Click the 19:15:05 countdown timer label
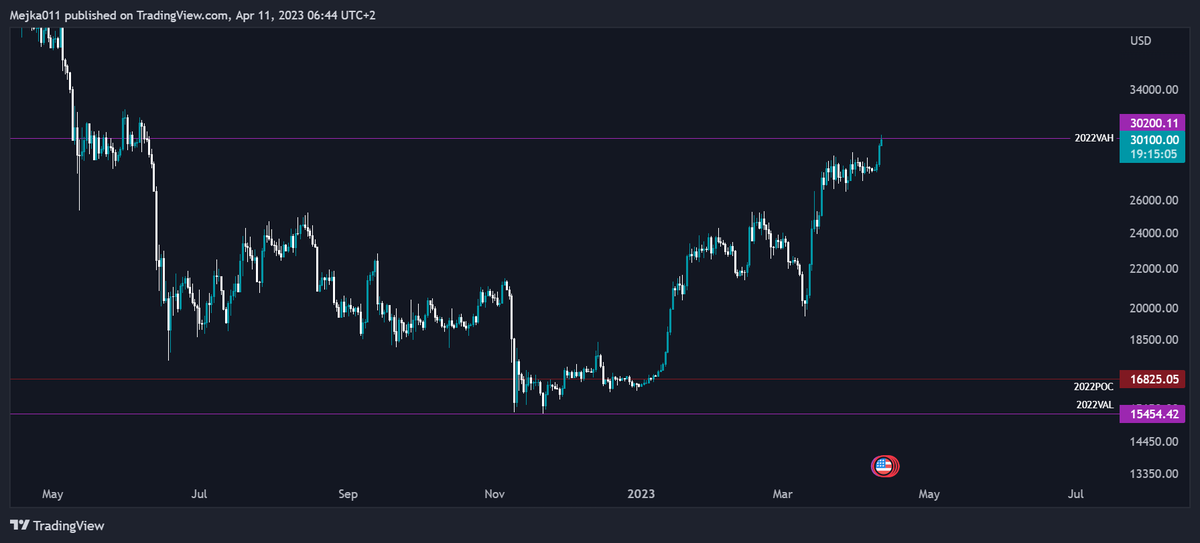The height and width of the screenshot is (543, 1200). pos(1151,155)
